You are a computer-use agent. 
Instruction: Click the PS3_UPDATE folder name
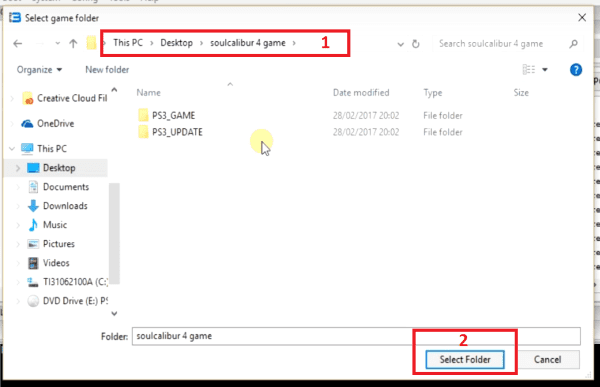[177, 132]
